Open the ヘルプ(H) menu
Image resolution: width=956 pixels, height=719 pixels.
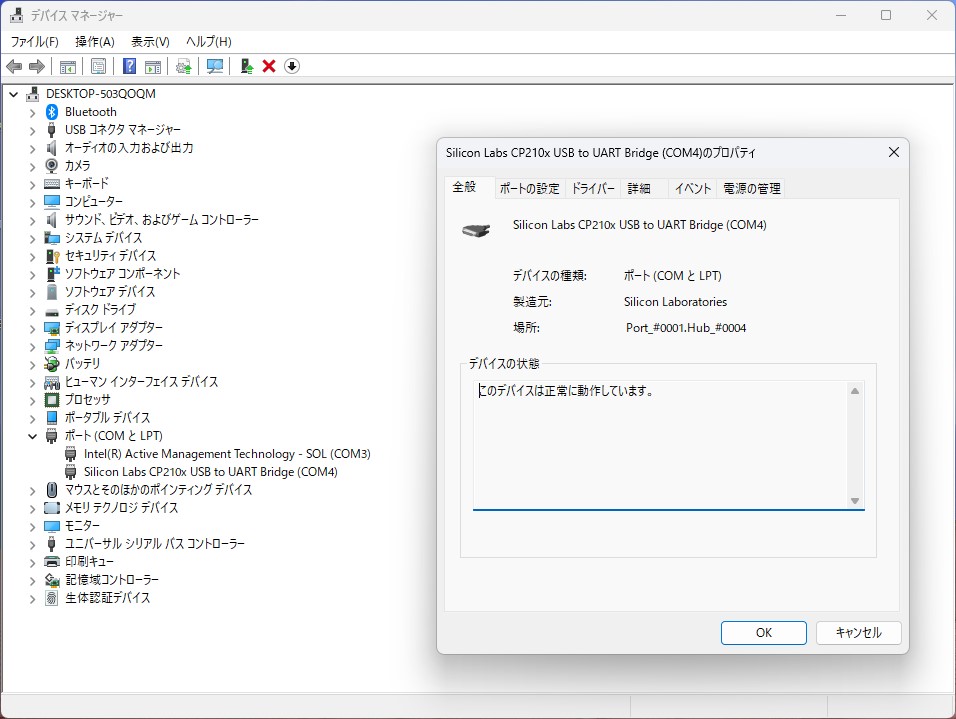[209, 41]
